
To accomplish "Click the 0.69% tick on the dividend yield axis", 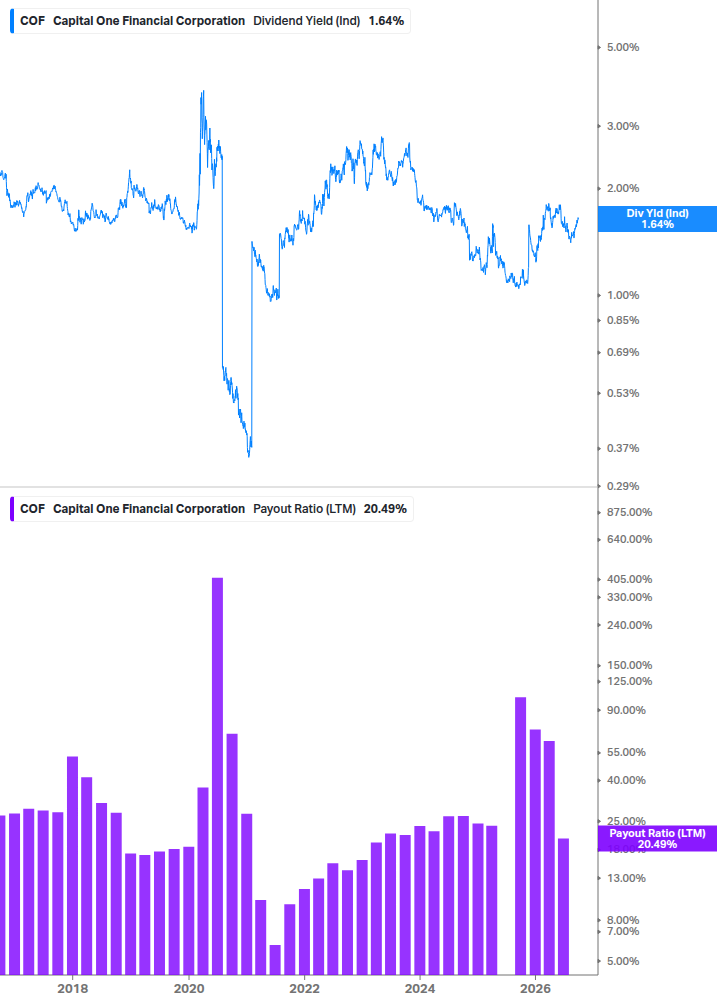I will coord(623,353).
